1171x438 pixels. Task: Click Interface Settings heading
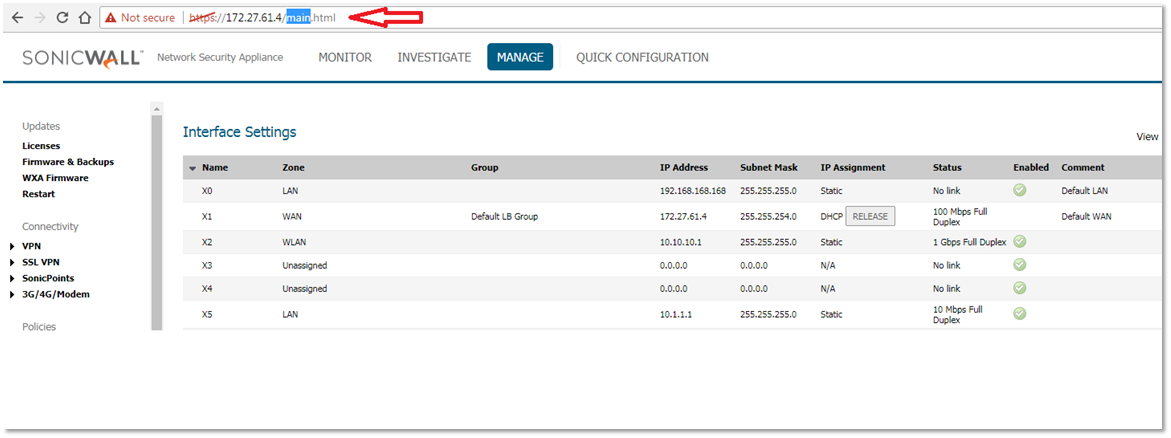pyautogui.click(x=240, y=132)
